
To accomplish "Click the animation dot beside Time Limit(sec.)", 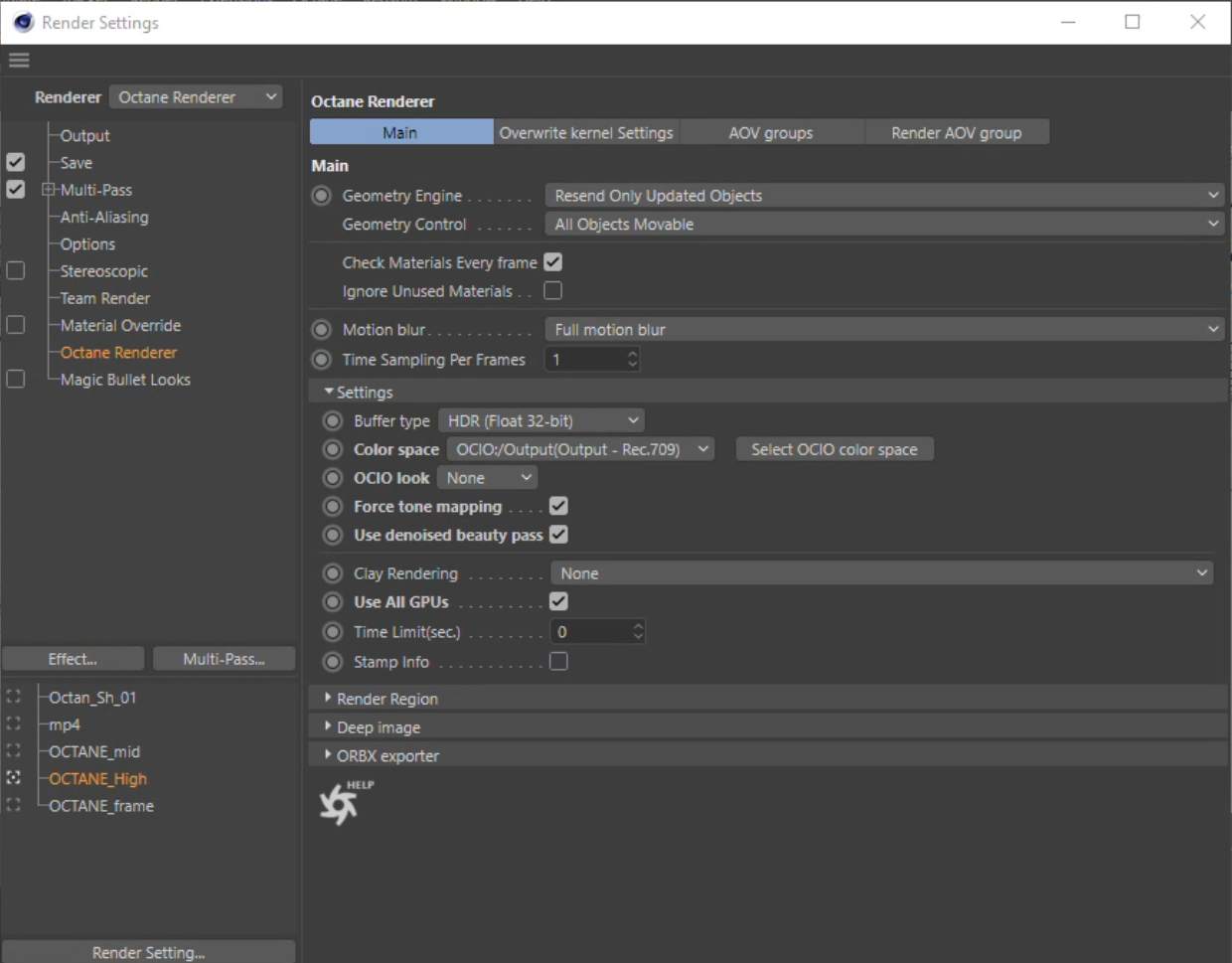I will (333, 632).
